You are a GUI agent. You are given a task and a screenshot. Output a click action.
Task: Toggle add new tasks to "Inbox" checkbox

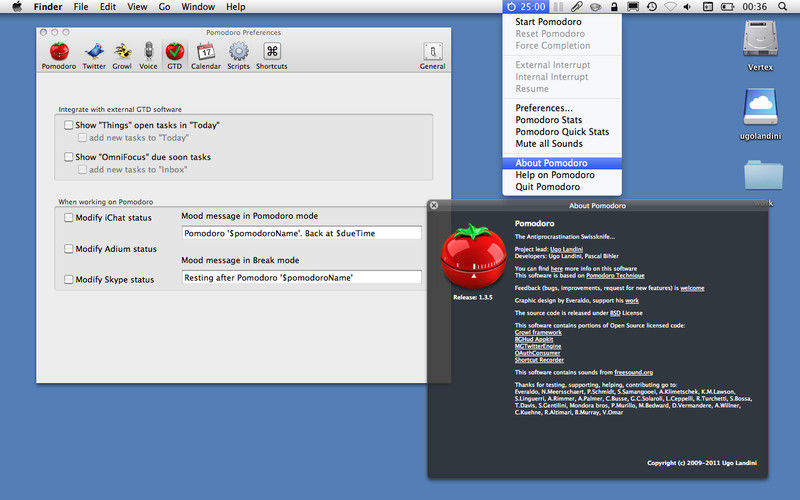coord(82,169)
